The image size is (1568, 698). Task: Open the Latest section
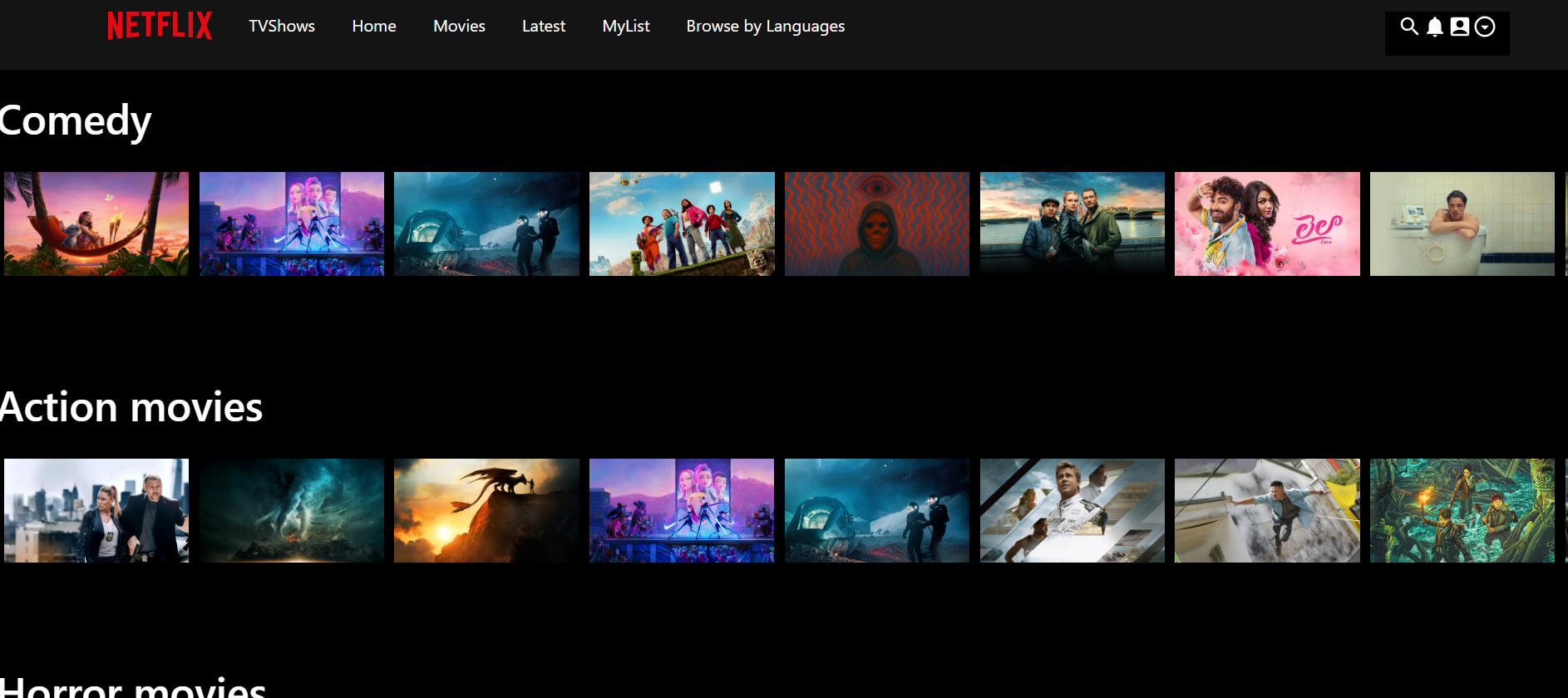pyautogui.click(x=544, y=26)
